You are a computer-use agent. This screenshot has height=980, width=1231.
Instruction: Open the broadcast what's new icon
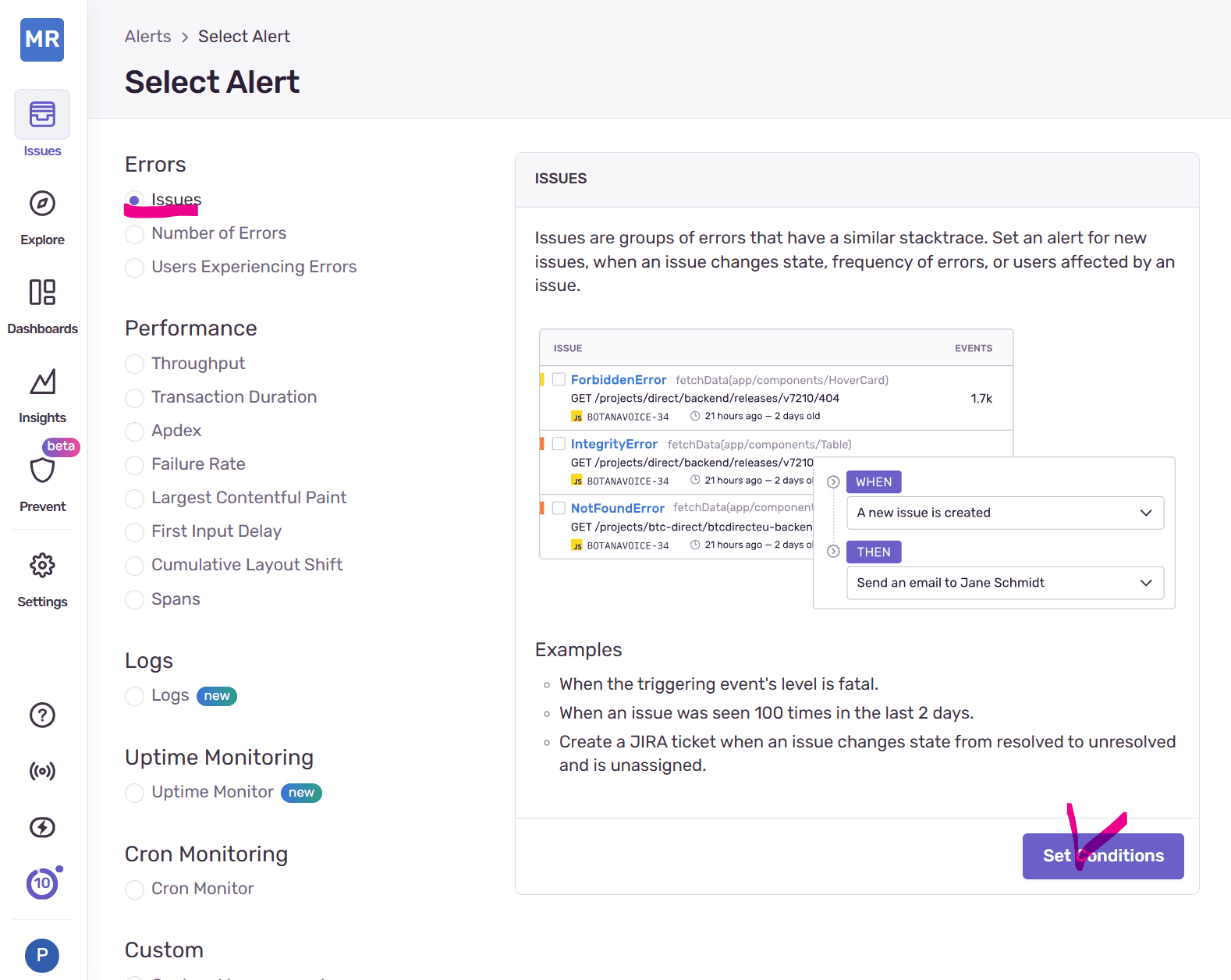click(x=42, y=771)
